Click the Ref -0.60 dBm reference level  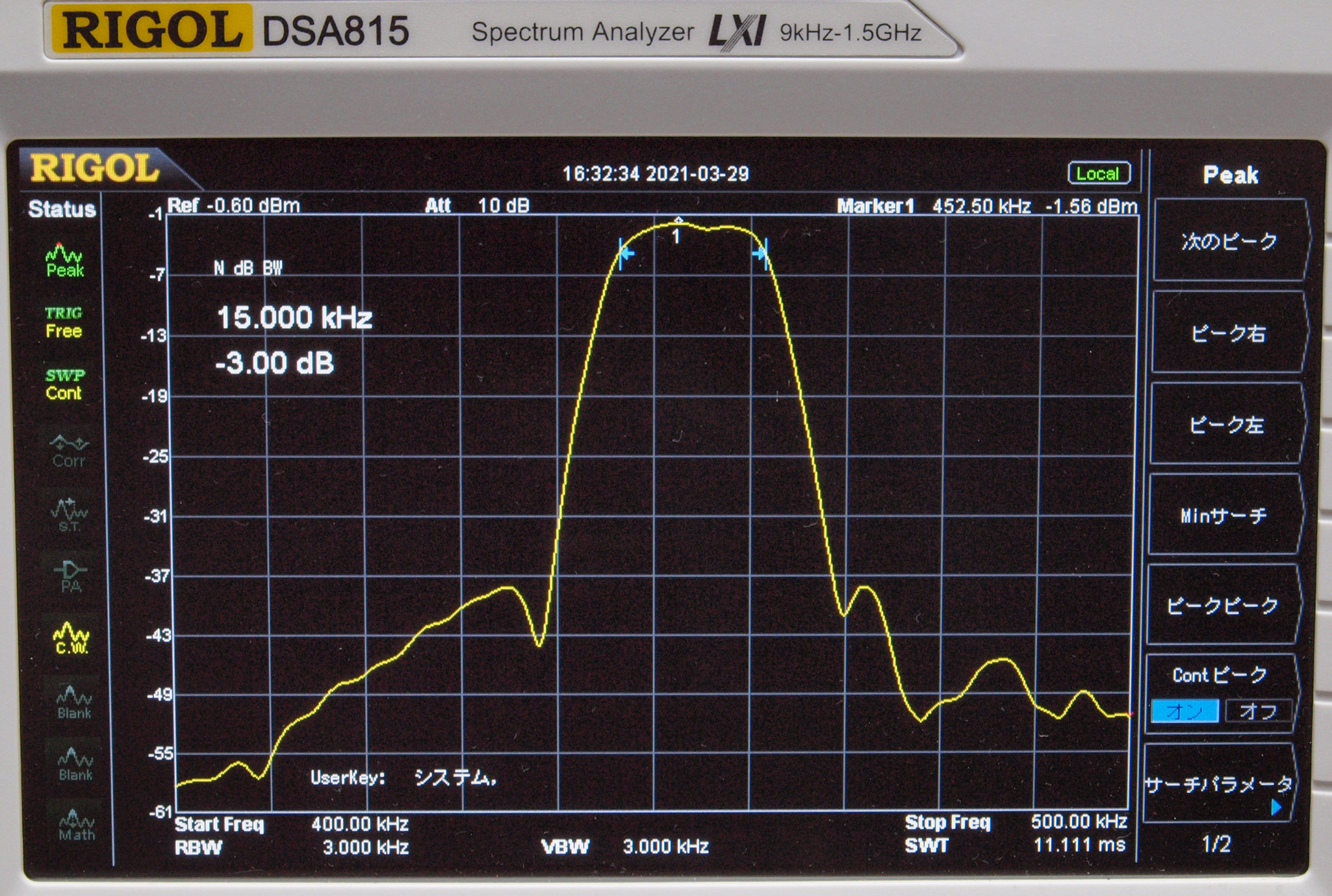[234, 206]
